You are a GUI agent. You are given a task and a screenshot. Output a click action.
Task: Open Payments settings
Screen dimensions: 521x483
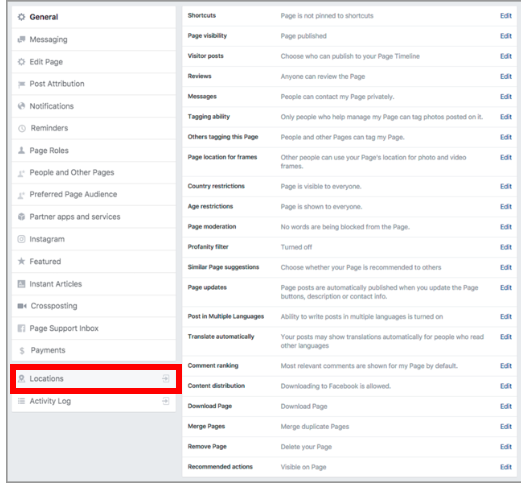coord(94,350)
